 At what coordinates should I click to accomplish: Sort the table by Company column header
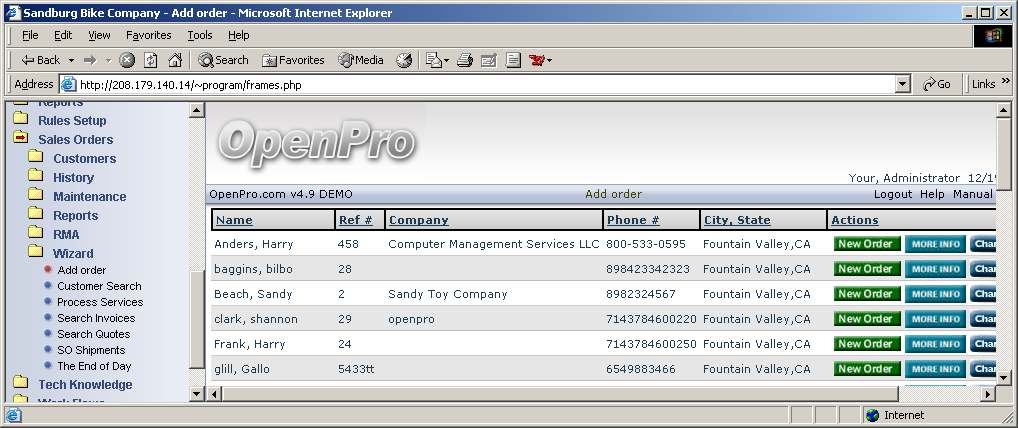pos(418,220)
